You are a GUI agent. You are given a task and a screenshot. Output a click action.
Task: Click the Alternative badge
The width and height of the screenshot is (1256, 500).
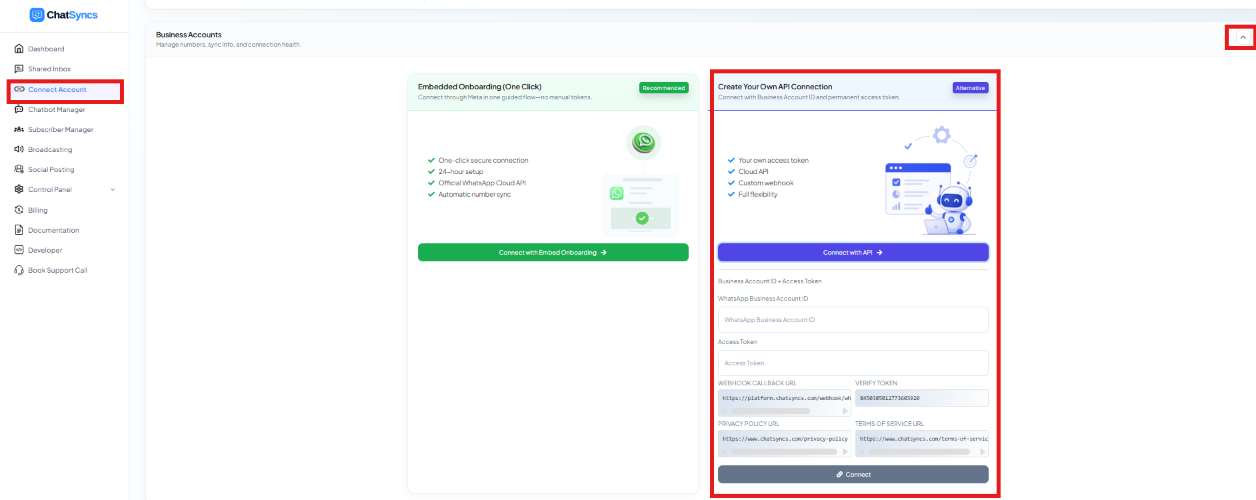971,88
